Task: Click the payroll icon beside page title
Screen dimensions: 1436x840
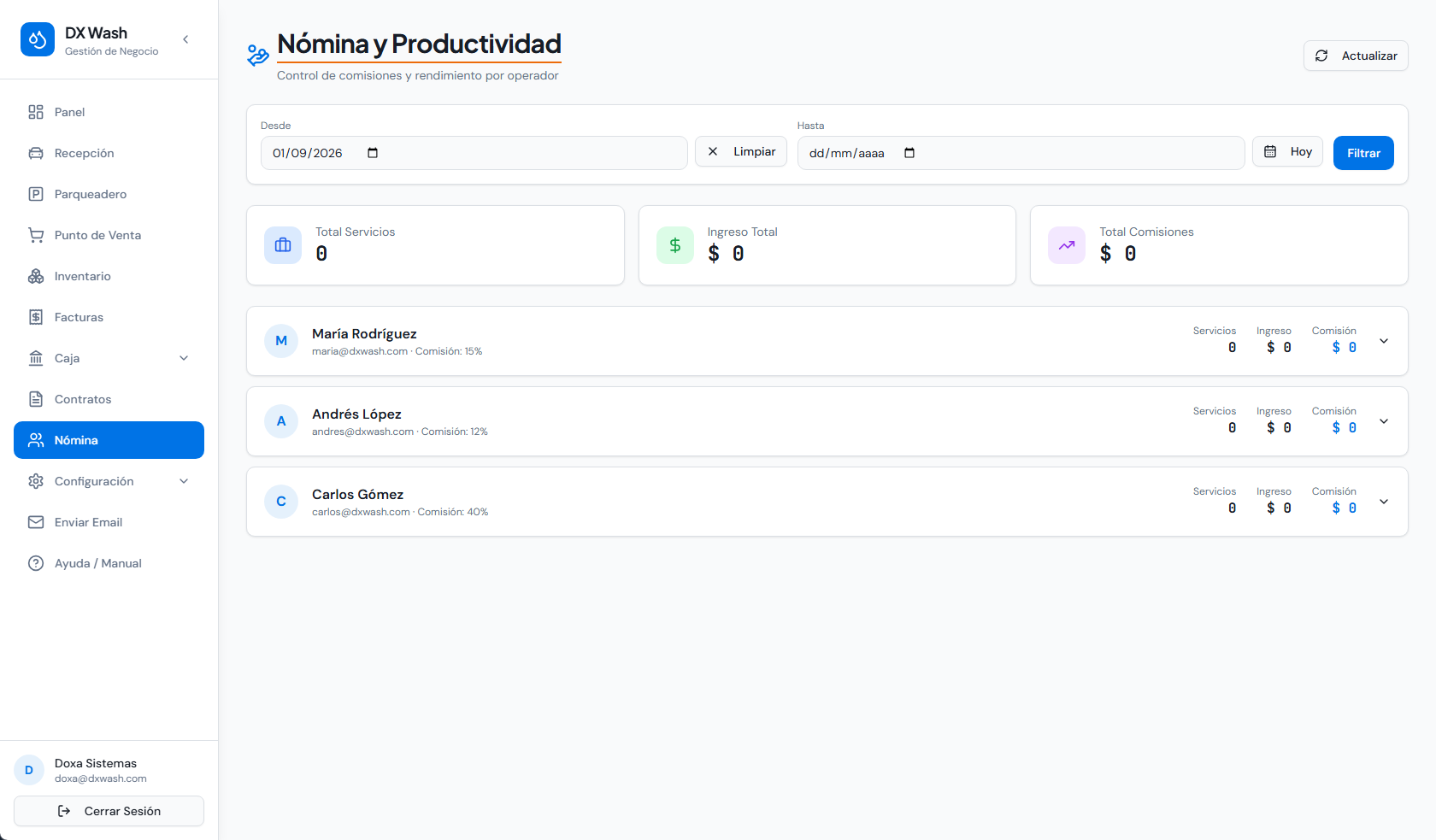Action: tap(257, 56)
